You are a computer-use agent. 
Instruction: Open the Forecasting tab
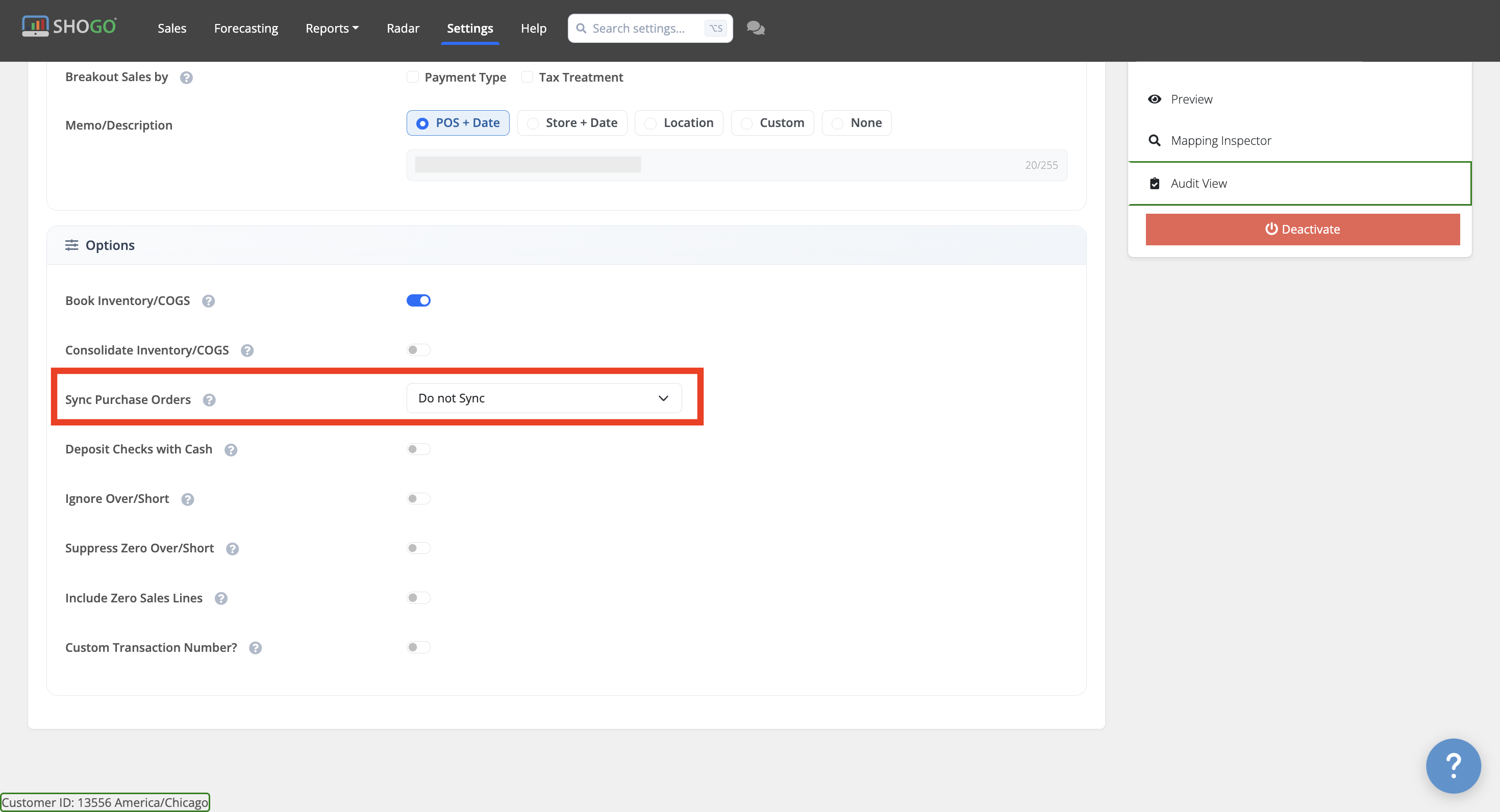tap(246, 28)
